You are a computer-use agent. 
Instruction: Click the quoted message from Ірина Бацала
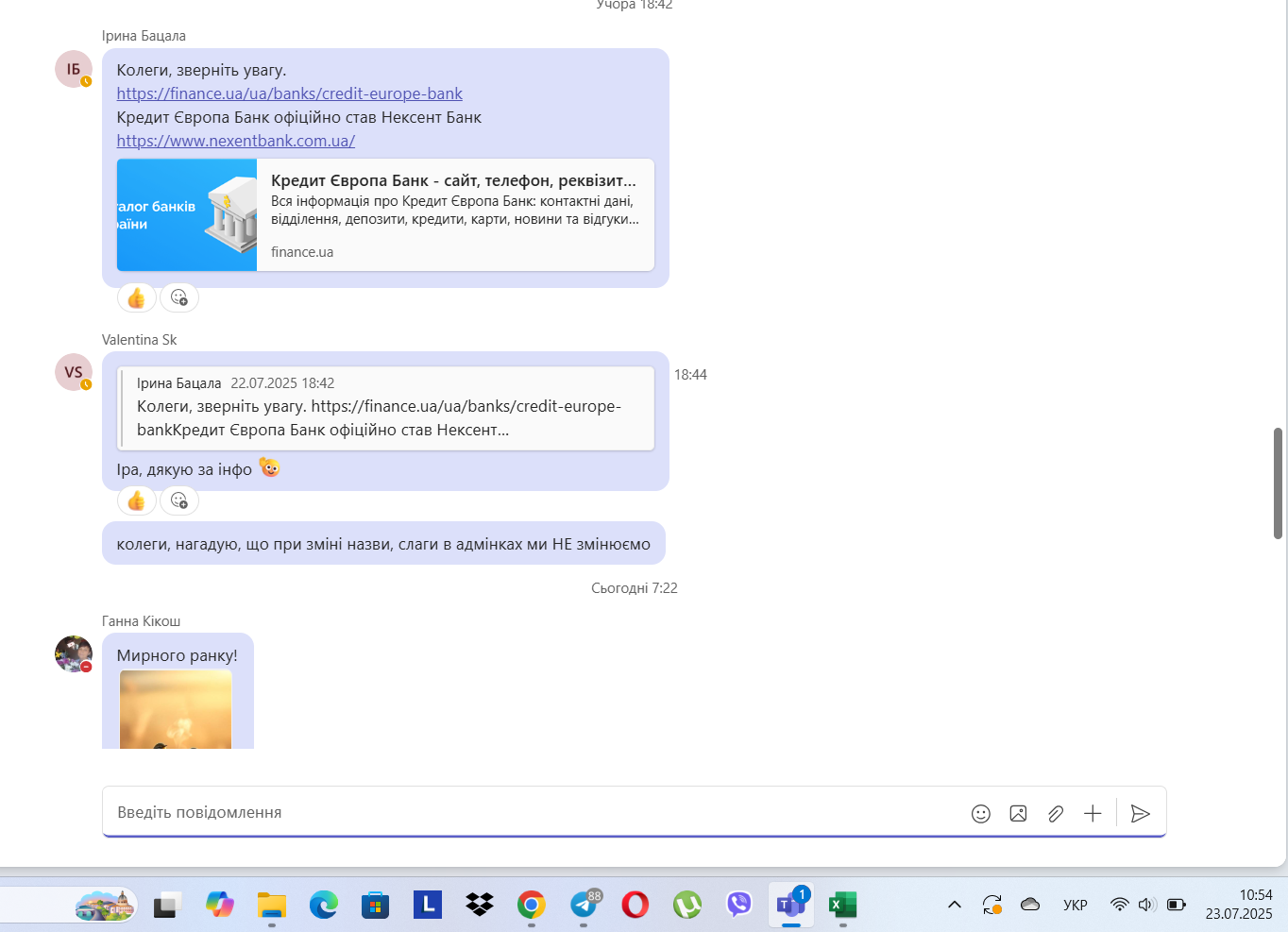coord(385,408)
